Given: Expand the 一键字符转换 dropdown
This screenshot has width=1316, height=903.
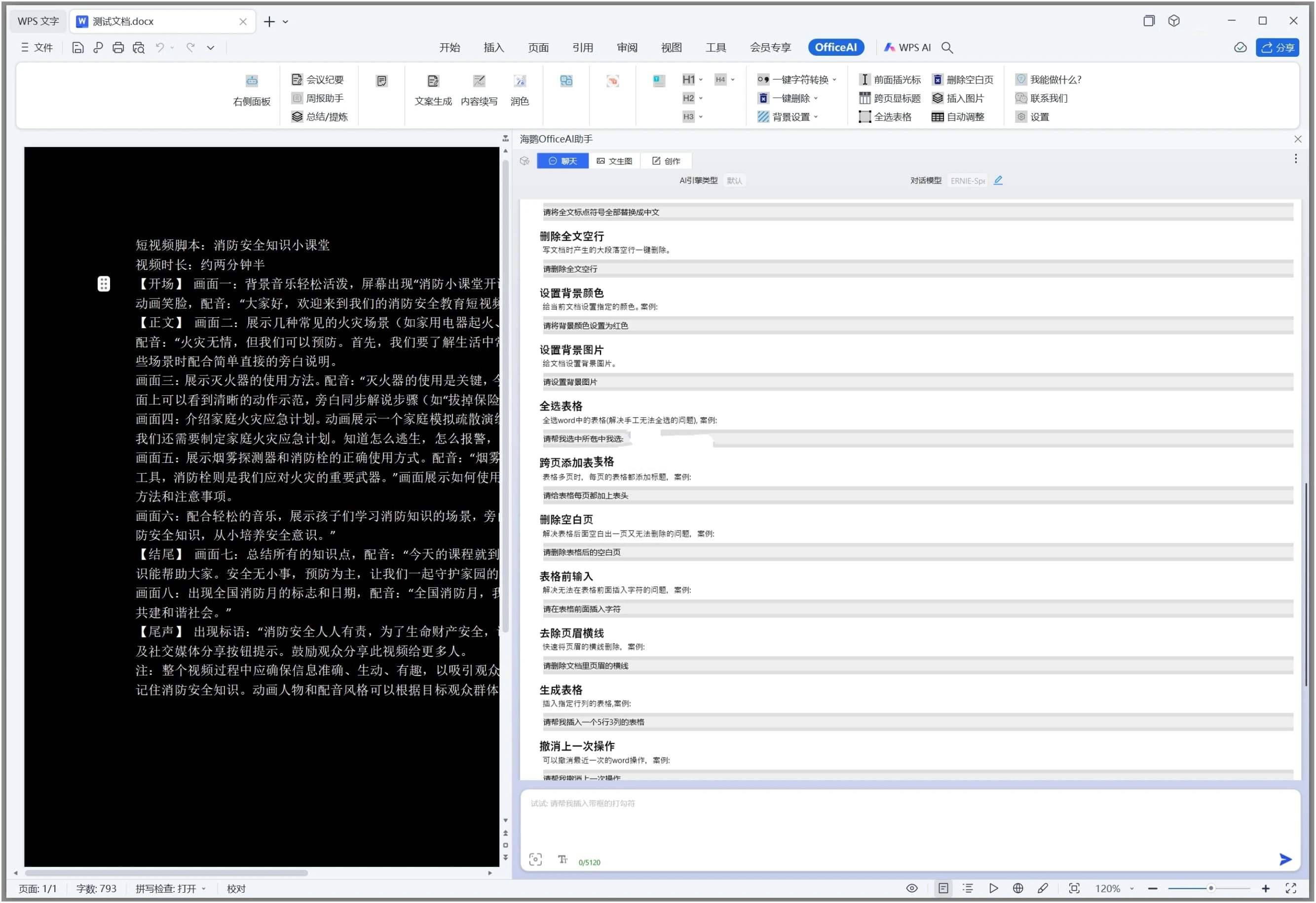Looking at the screenshot, I should [x=834, y=80].
